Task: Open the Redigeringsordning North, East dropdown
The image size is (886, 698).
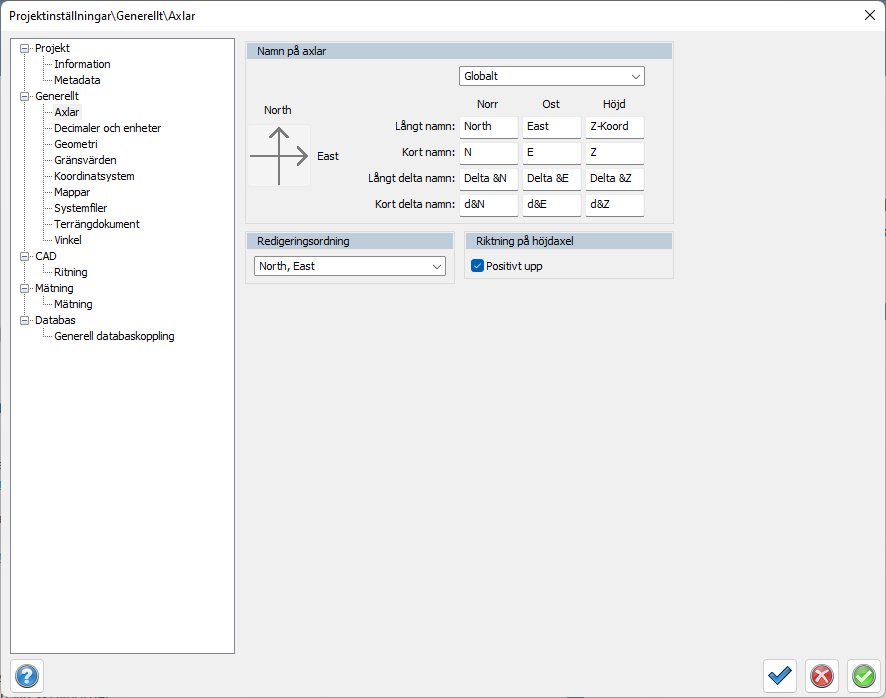Action: (x=350, y=266)
